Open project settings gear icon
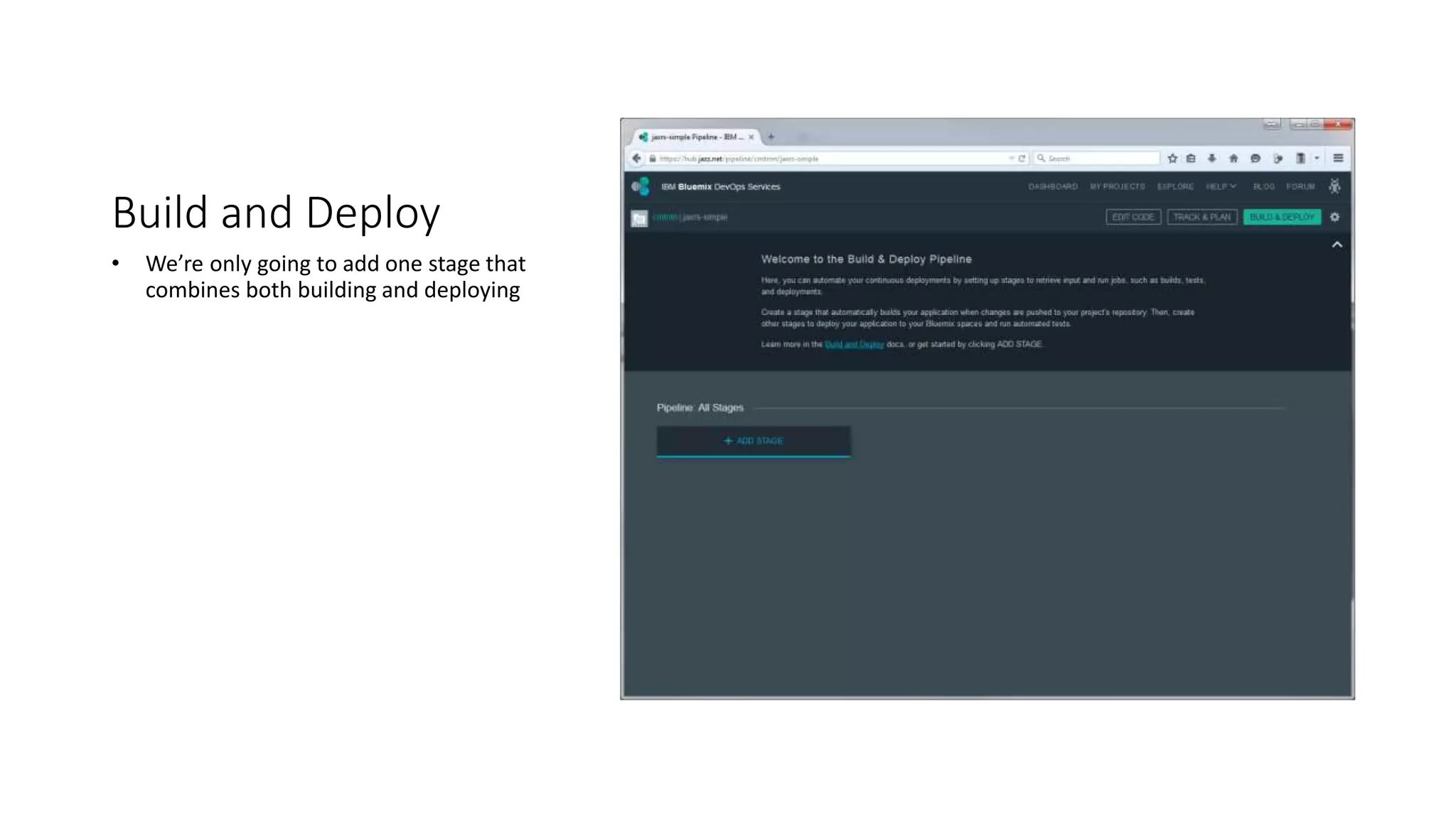This screenshot has width=1456, height=819. [x=1334, y=217]
